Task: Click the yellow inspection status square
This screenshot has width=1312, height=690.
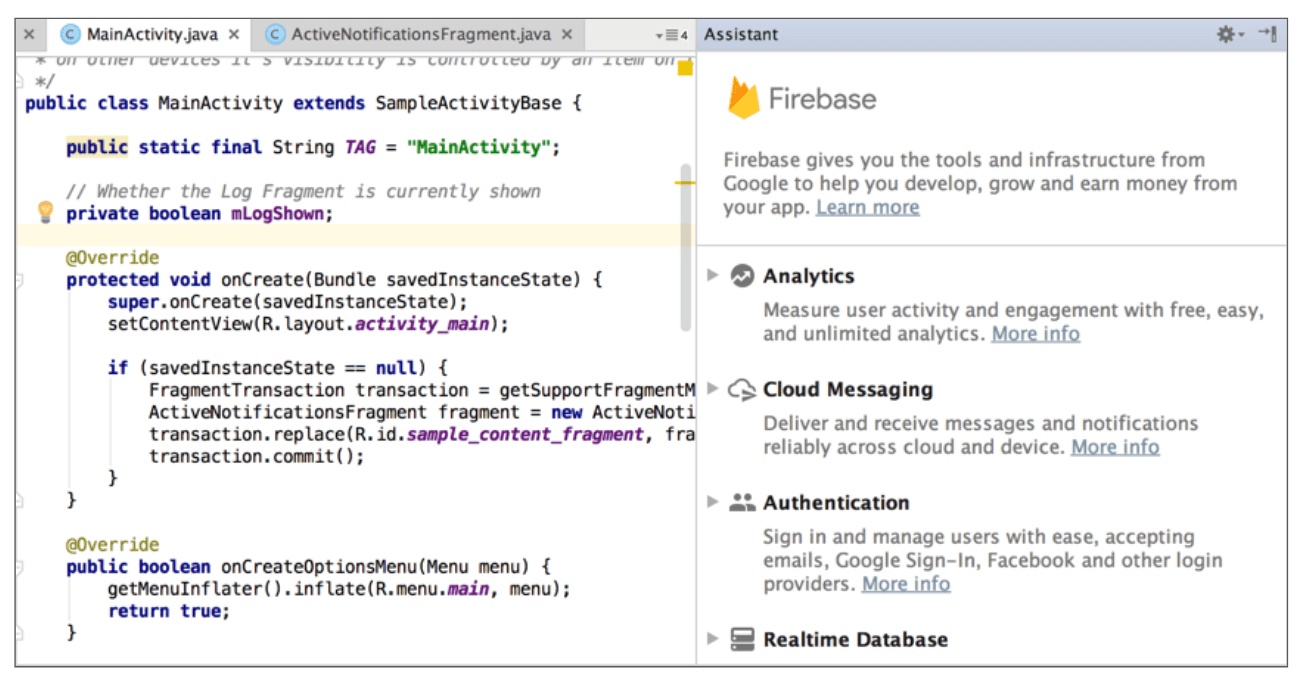Action: point(685,68)
